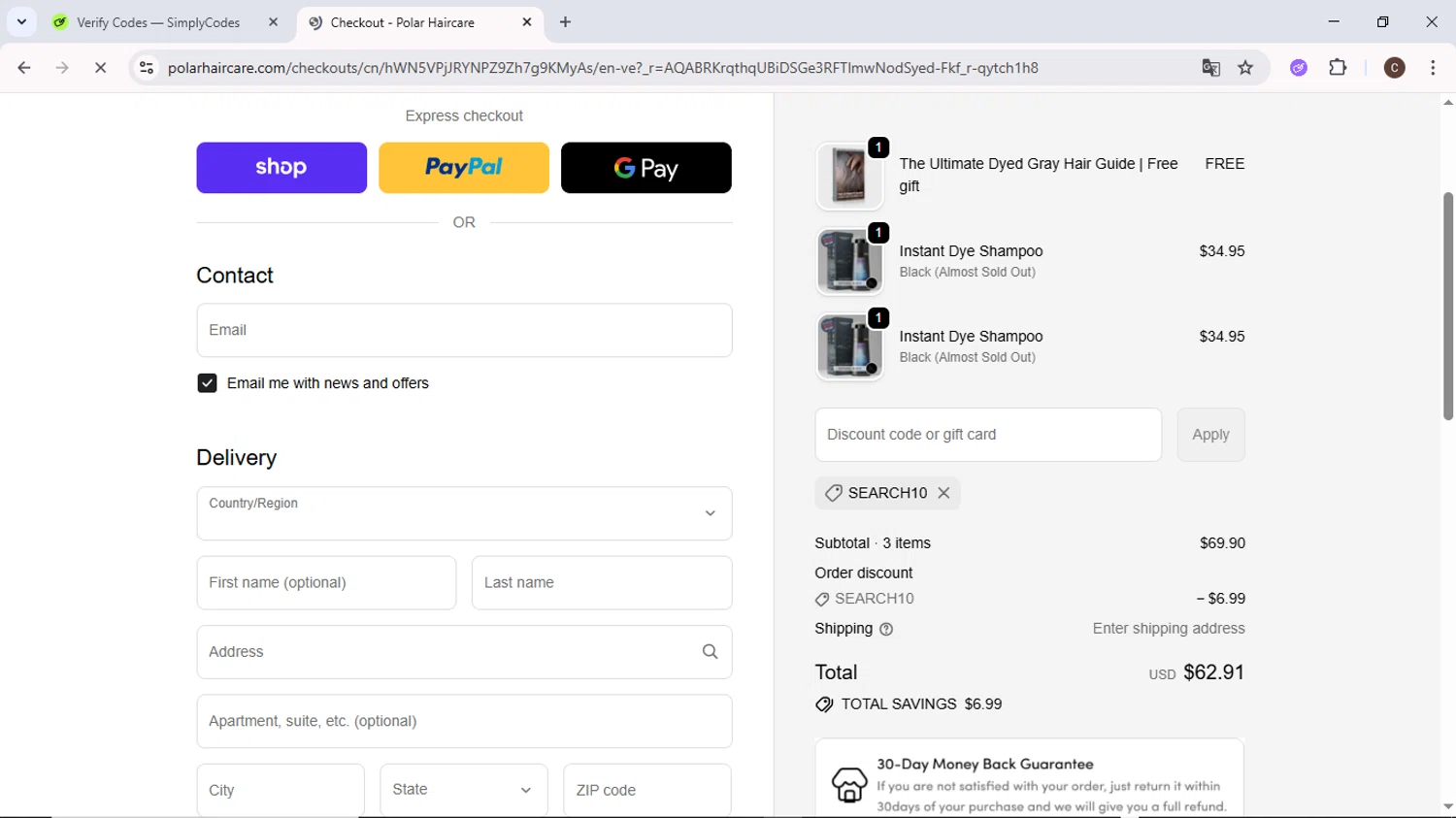The image size is (1456, 818).
Task: Click the Last name field
Action: [602, 583]
